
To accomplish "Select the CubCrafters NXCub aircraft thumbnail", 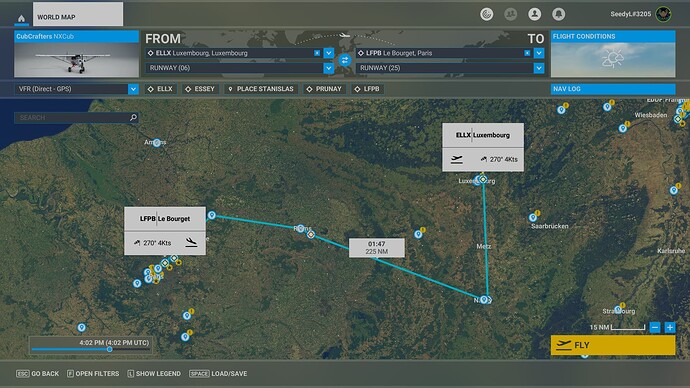I will (77, 54).
